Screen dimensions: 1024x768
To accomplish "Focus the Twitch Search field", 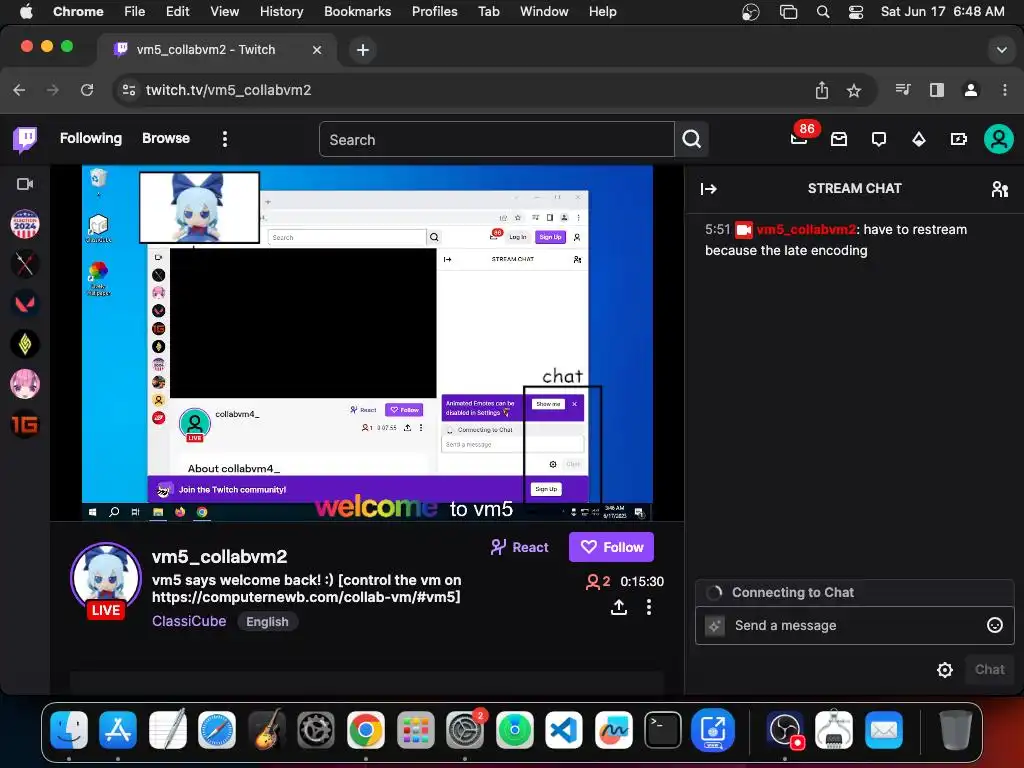I will coord(496,139).
